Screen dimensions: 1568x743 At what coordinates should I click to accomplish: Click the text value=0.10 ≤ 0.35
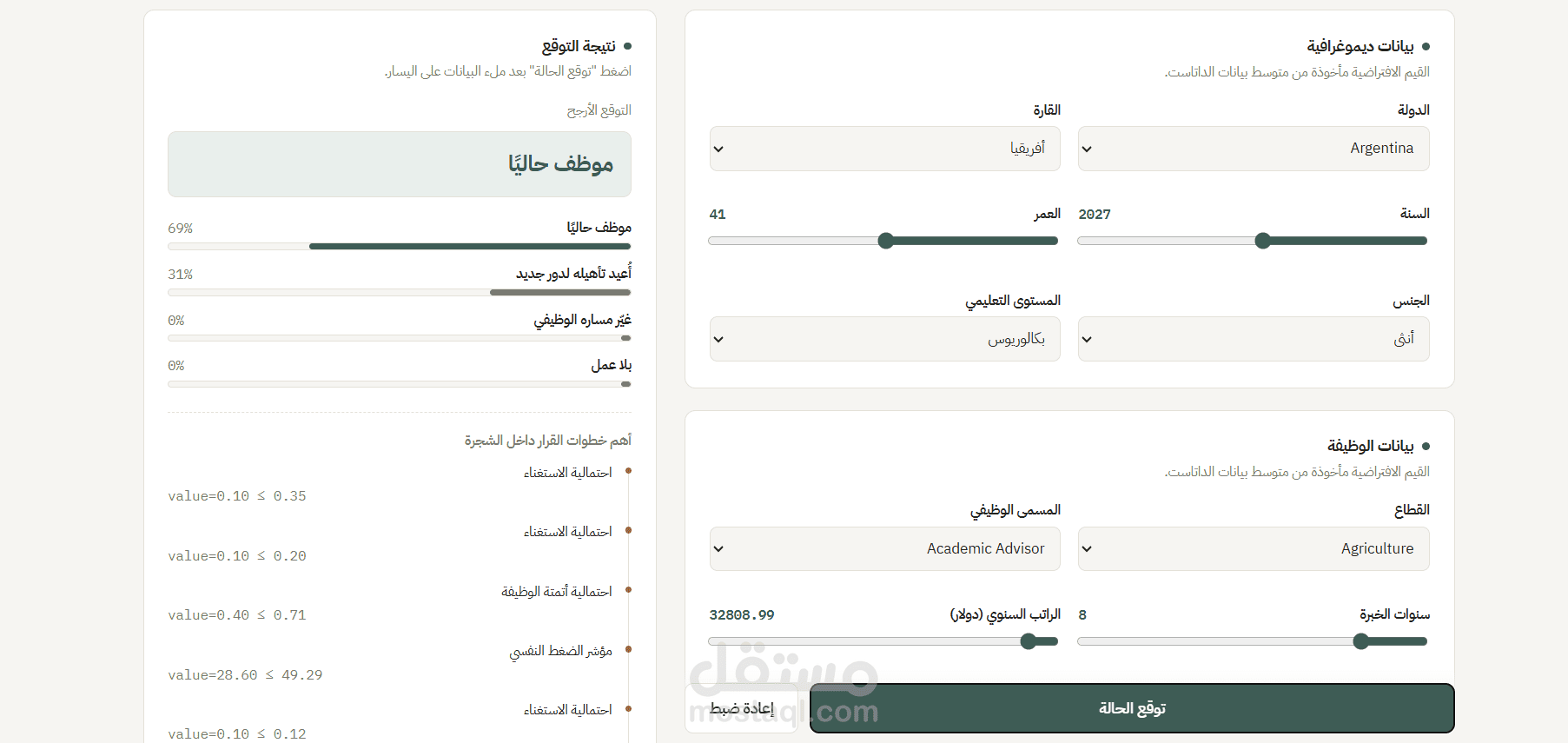(237, 496)
